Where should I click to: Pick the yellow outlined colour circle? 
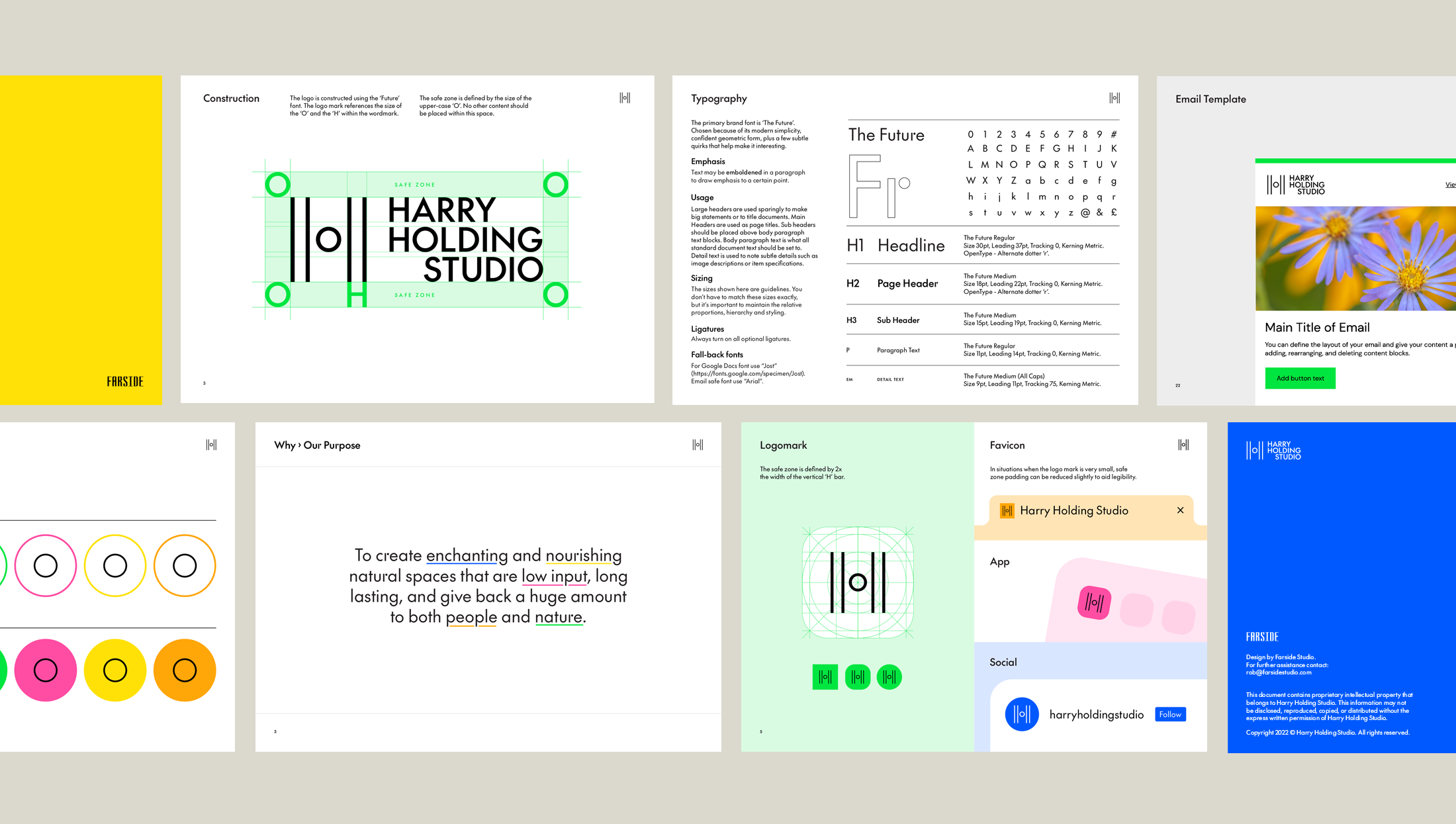click(x=115, y=566)
